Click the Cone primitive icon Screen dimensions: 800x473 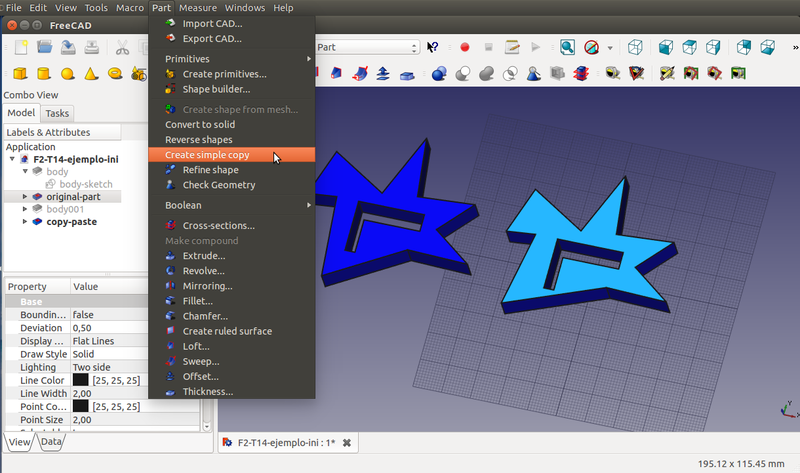(x=91, y=73)
